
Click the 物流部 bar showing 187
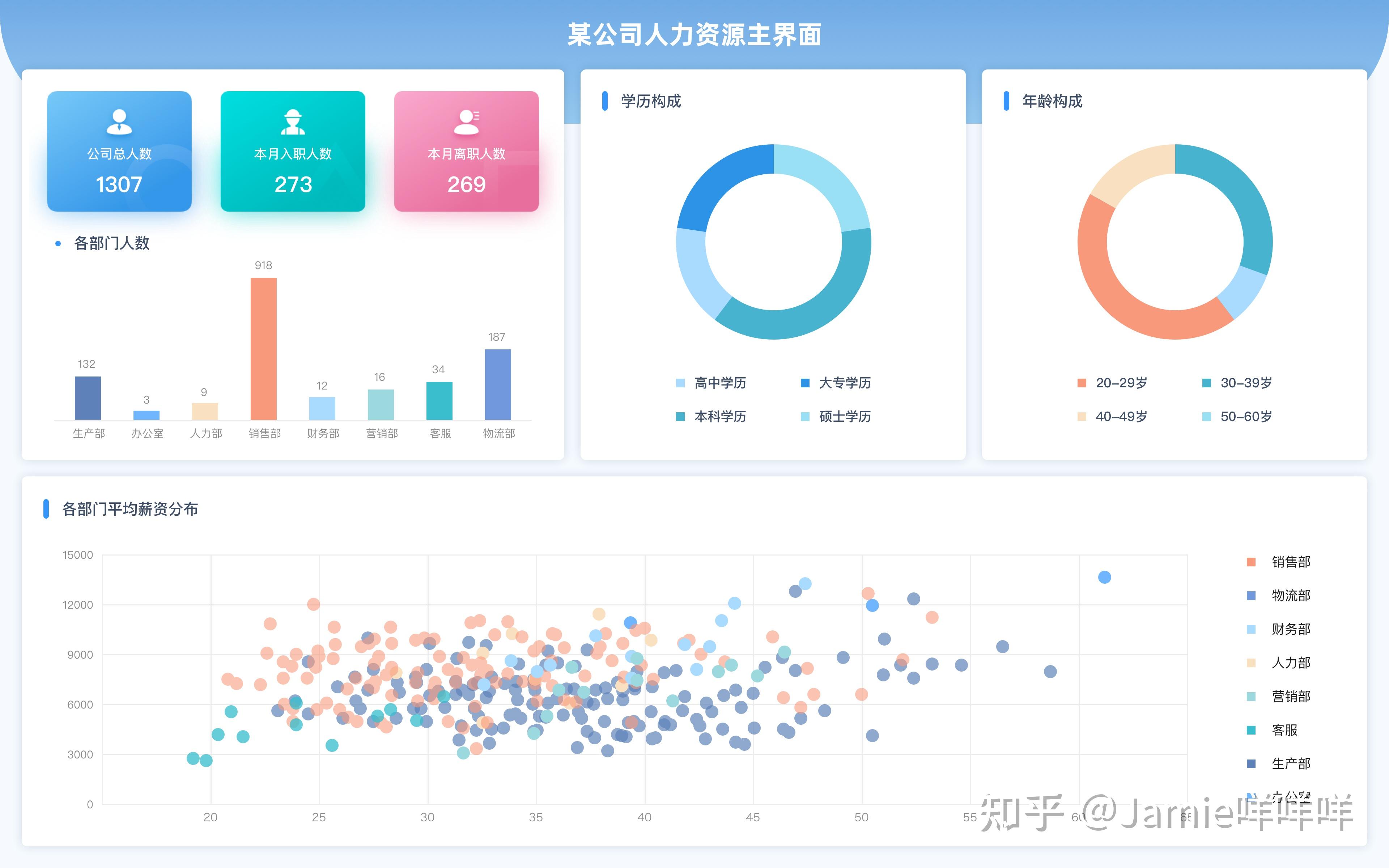coord(497,384)
